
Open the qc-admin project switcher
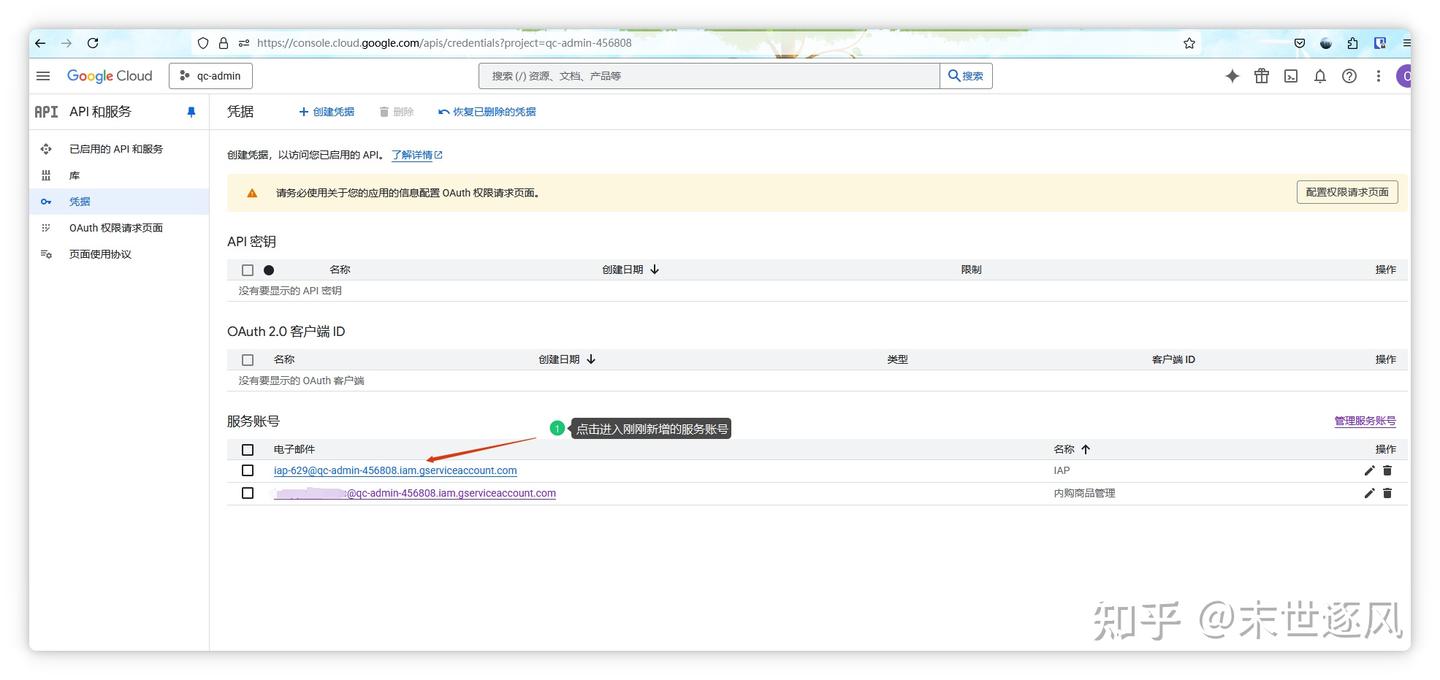pyautogui.click(x=210, y=75)
